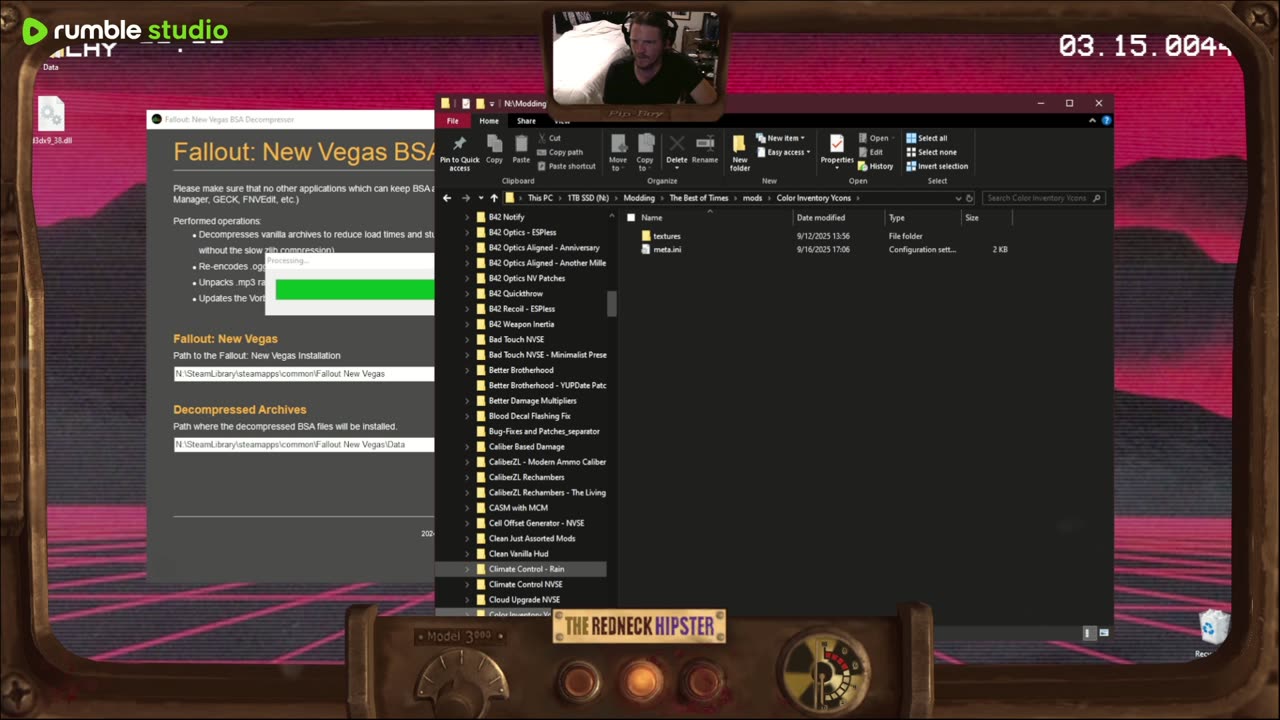
Task: Expand Clean Vanilla Hud tree node
Action: (467, 554)
